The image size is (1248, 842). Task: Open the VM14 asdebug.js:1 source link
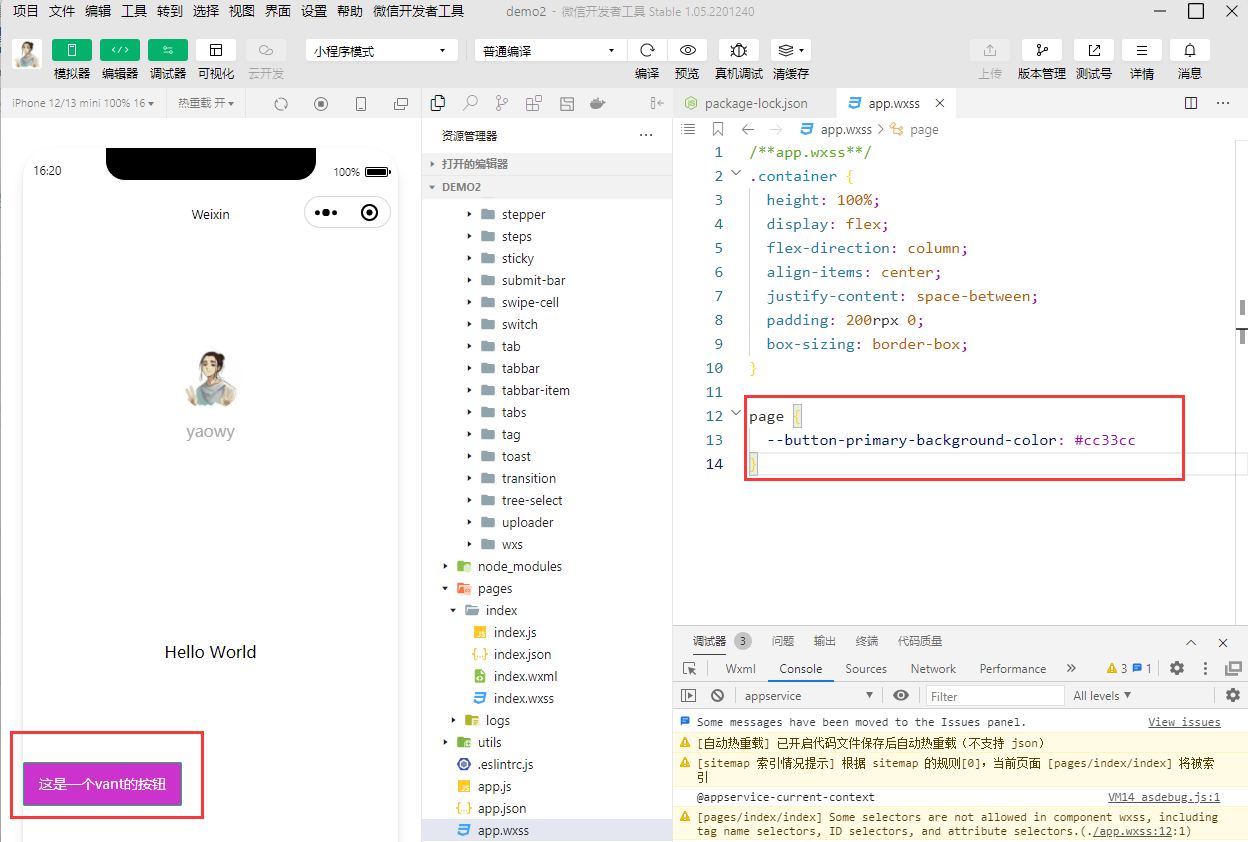1164,797
